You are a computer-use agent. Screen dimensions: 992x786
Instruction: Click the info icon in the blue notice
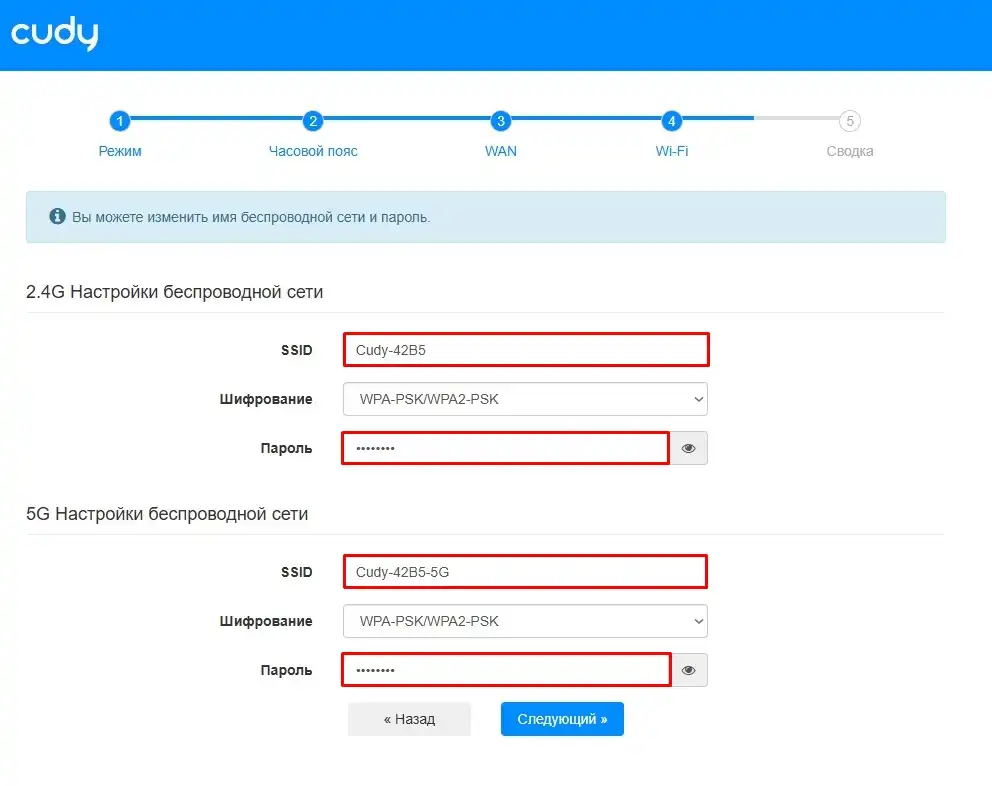(57, 217)
